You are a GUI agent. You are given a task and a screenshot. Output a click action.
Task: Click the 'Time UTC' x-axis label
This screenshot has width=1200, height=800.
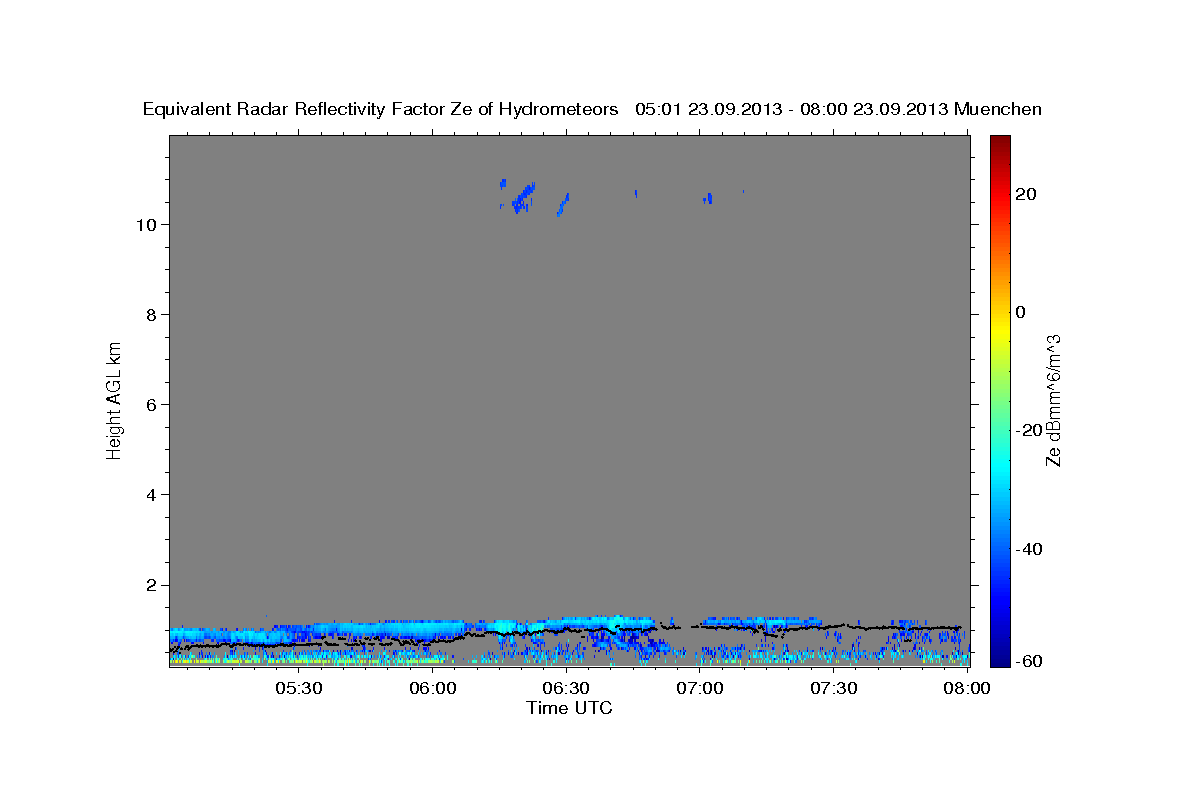pyautogui.click(x=569, y=708)
